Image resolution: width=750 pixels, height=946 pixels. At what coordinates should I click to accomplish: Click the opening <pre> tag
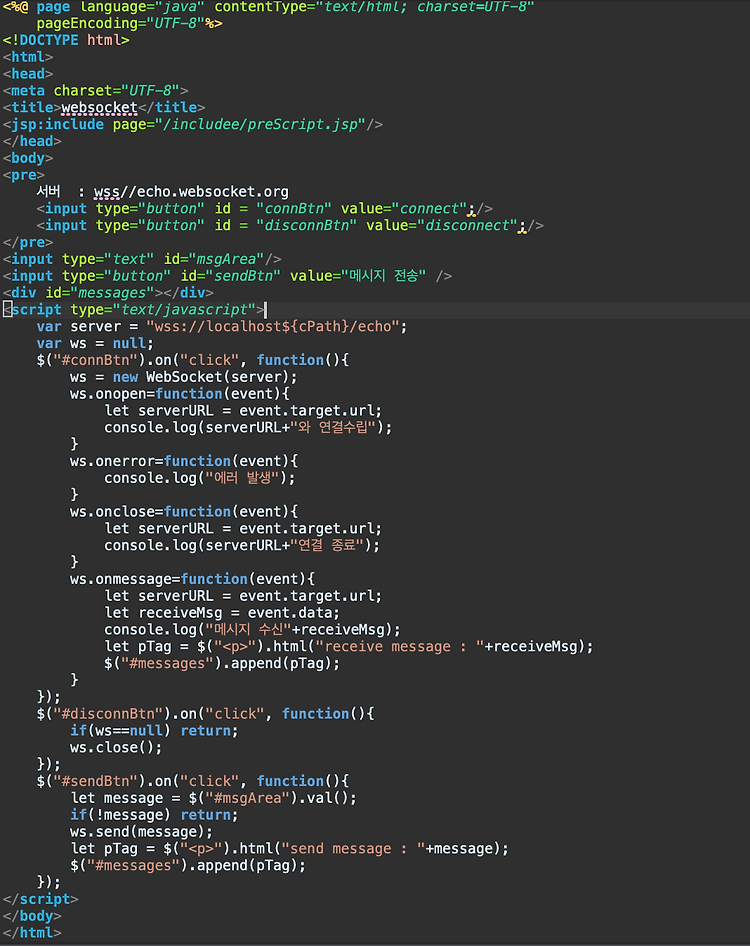[24, 176]
